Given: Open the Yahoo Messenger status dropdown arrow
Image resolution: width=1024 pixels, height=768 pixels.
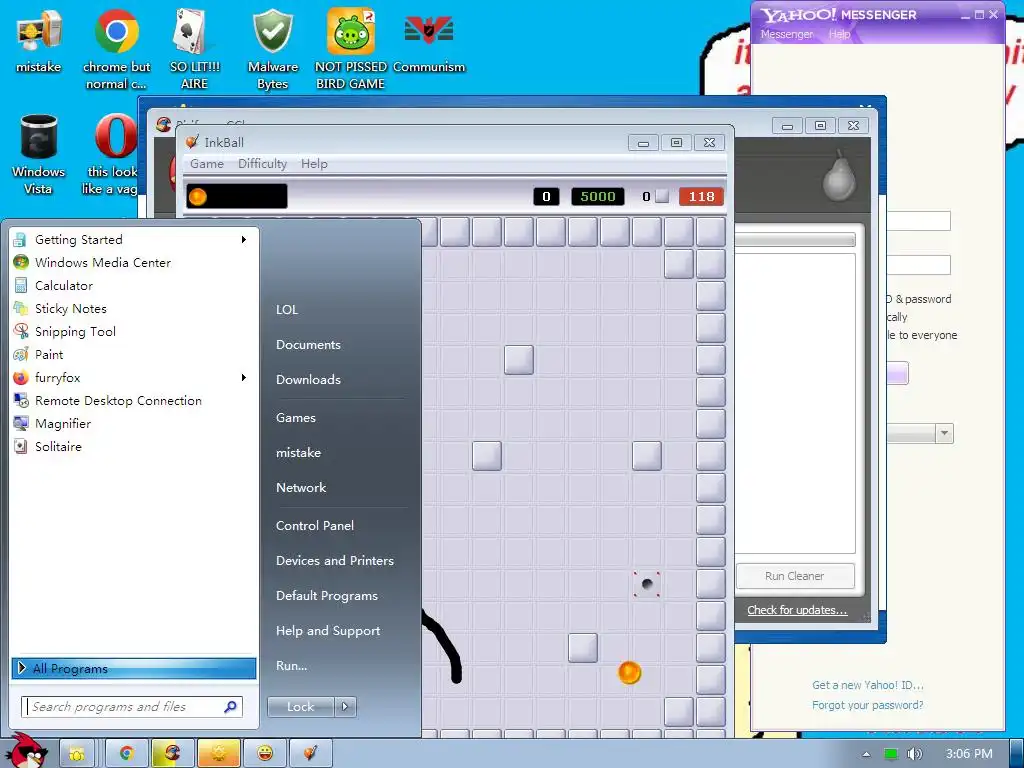Looking at the screenshot, I should [944, 433].
